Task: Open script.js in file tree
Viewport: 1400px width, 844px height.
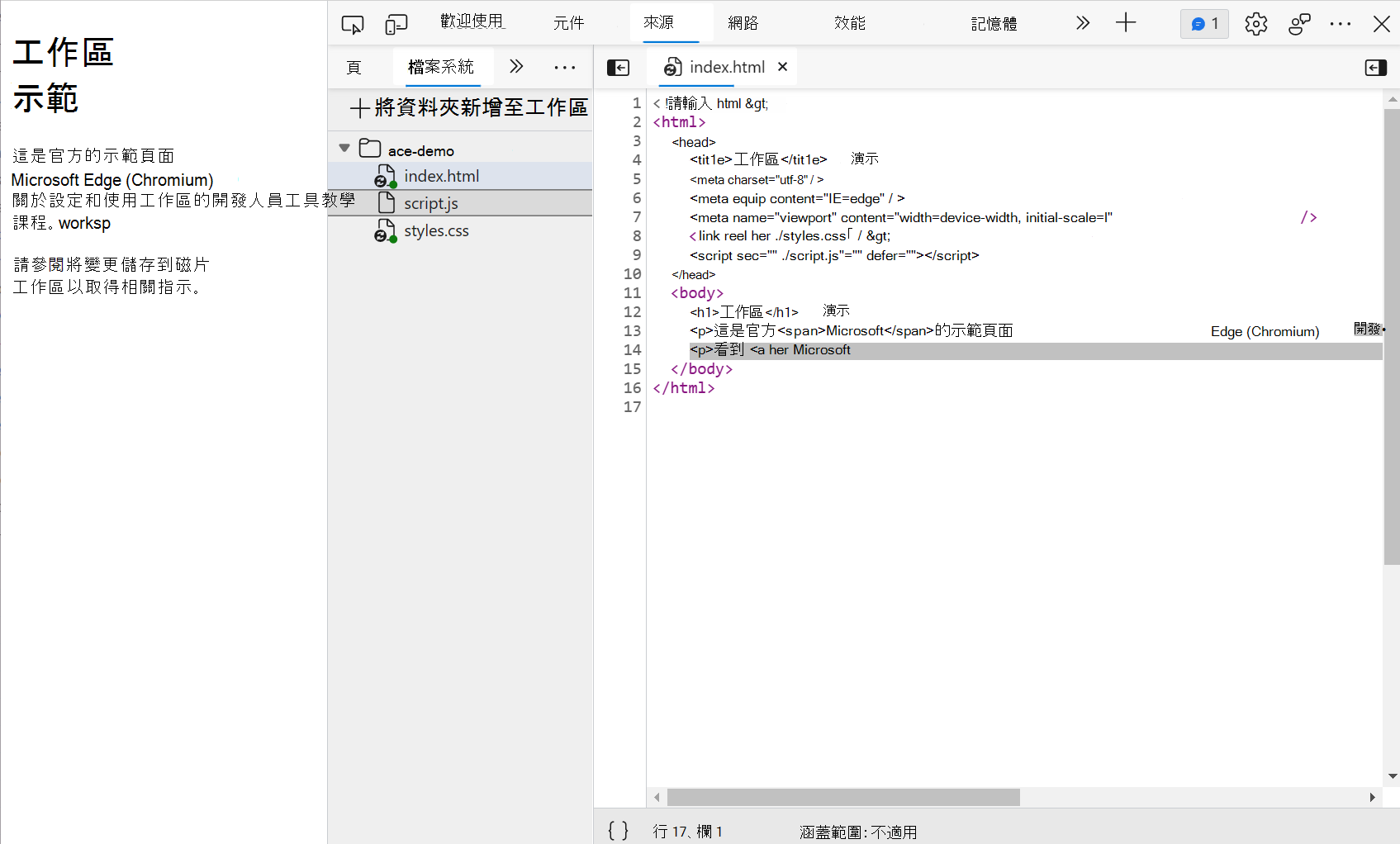Action: pyautogui.click(x=460, y=203)
